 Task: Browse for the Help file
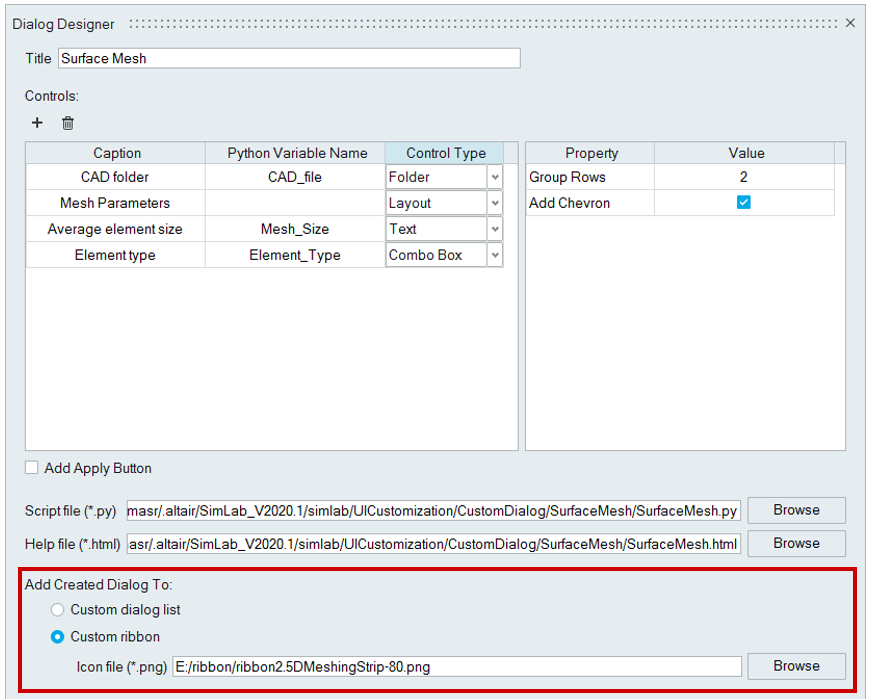point(796,543)
